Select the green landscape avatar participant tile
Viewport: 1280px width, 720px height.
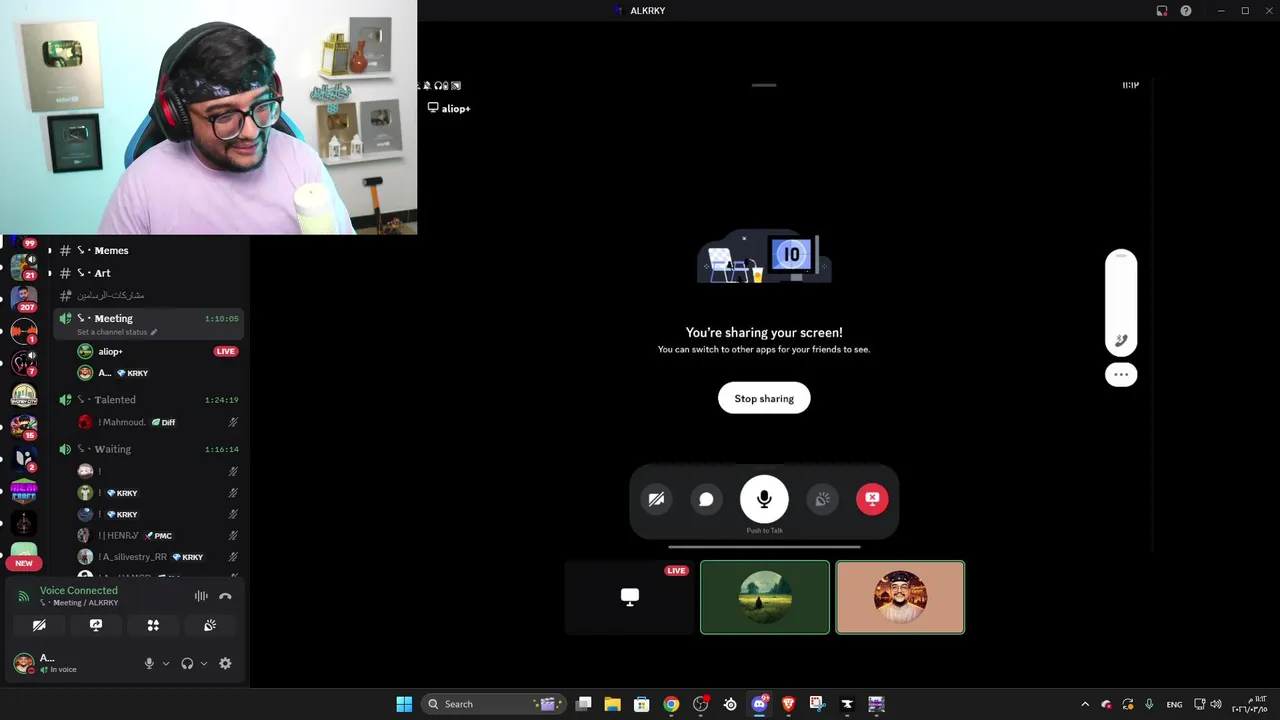pos(765,597)
